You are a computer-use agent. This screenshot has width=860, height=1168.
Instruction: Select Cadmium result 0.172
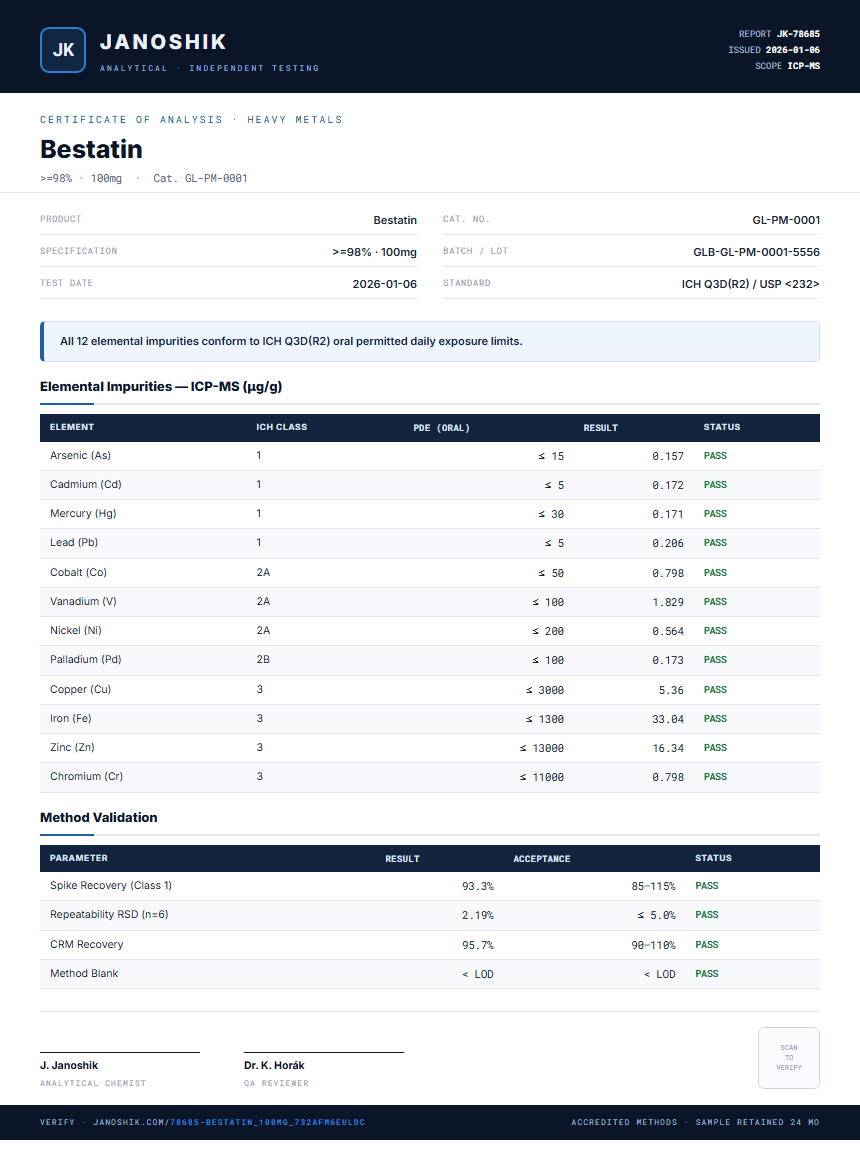668,485
